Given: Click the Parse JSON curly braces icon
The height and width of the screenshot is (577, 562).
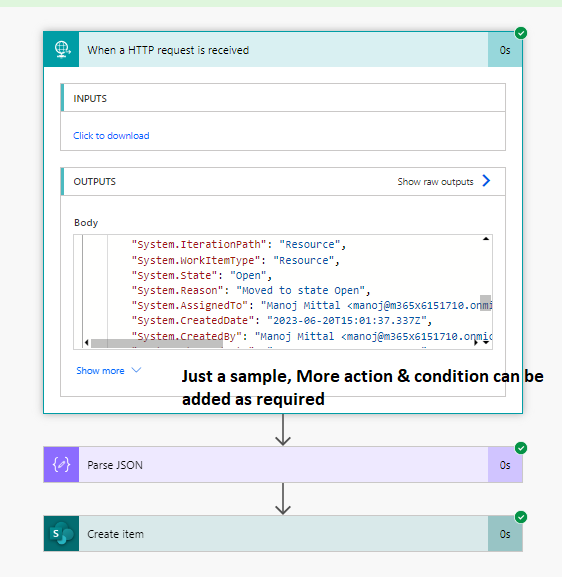Looking at the screenshot, I should [x=61, y=465].
